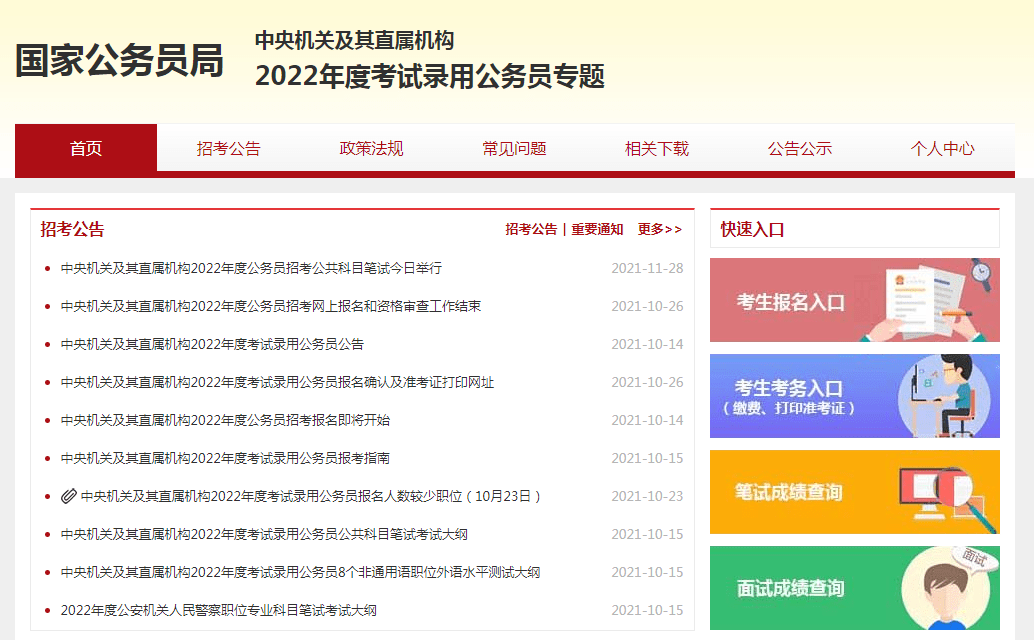The height and width of the screenshot is (640, 1034).
Task: Open the 公共科目笔试考试大纲 link
Action: (264, 535)
